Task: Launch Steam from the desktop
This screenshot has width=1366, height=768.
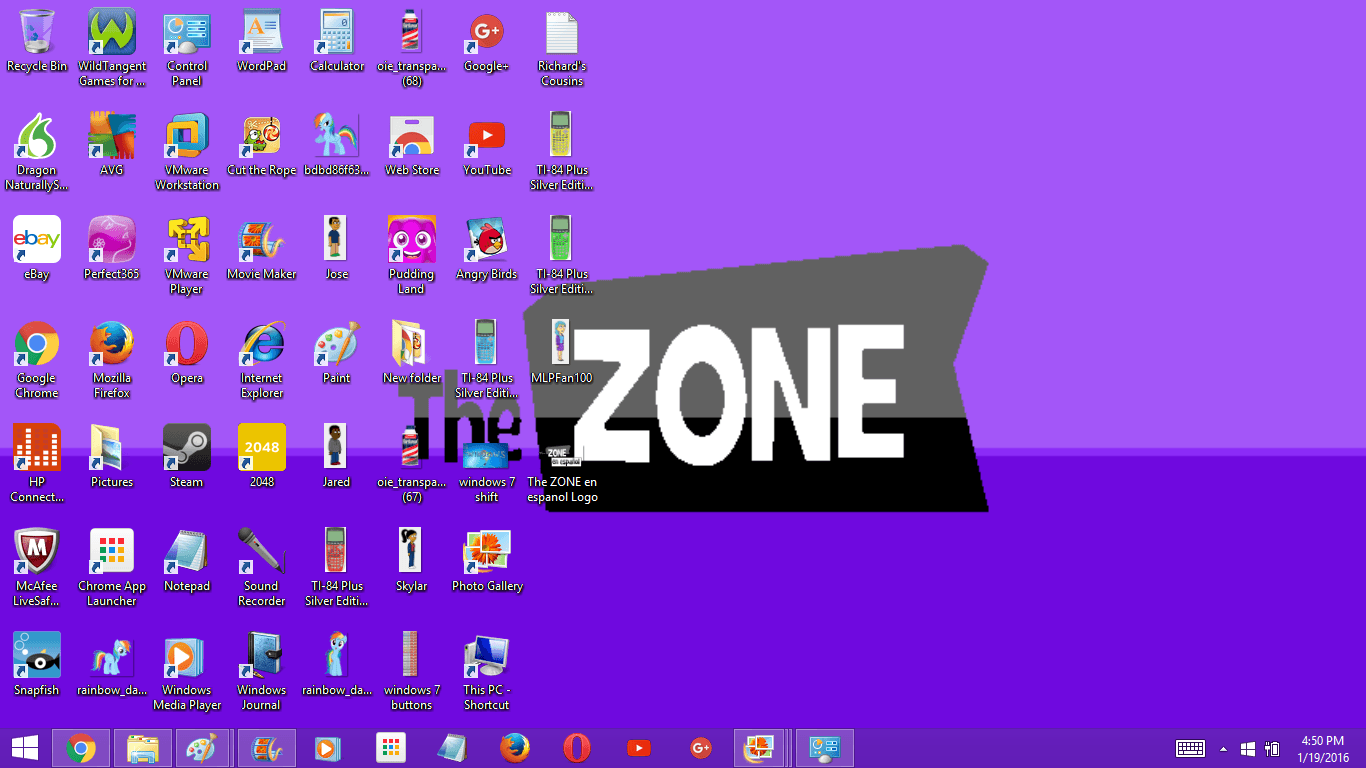Action: click(187, 458)
